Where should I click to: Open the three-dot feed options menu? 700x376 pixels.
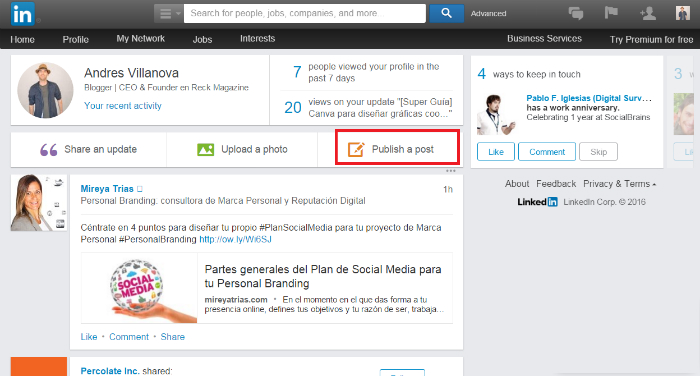click(x=450, y=171)
